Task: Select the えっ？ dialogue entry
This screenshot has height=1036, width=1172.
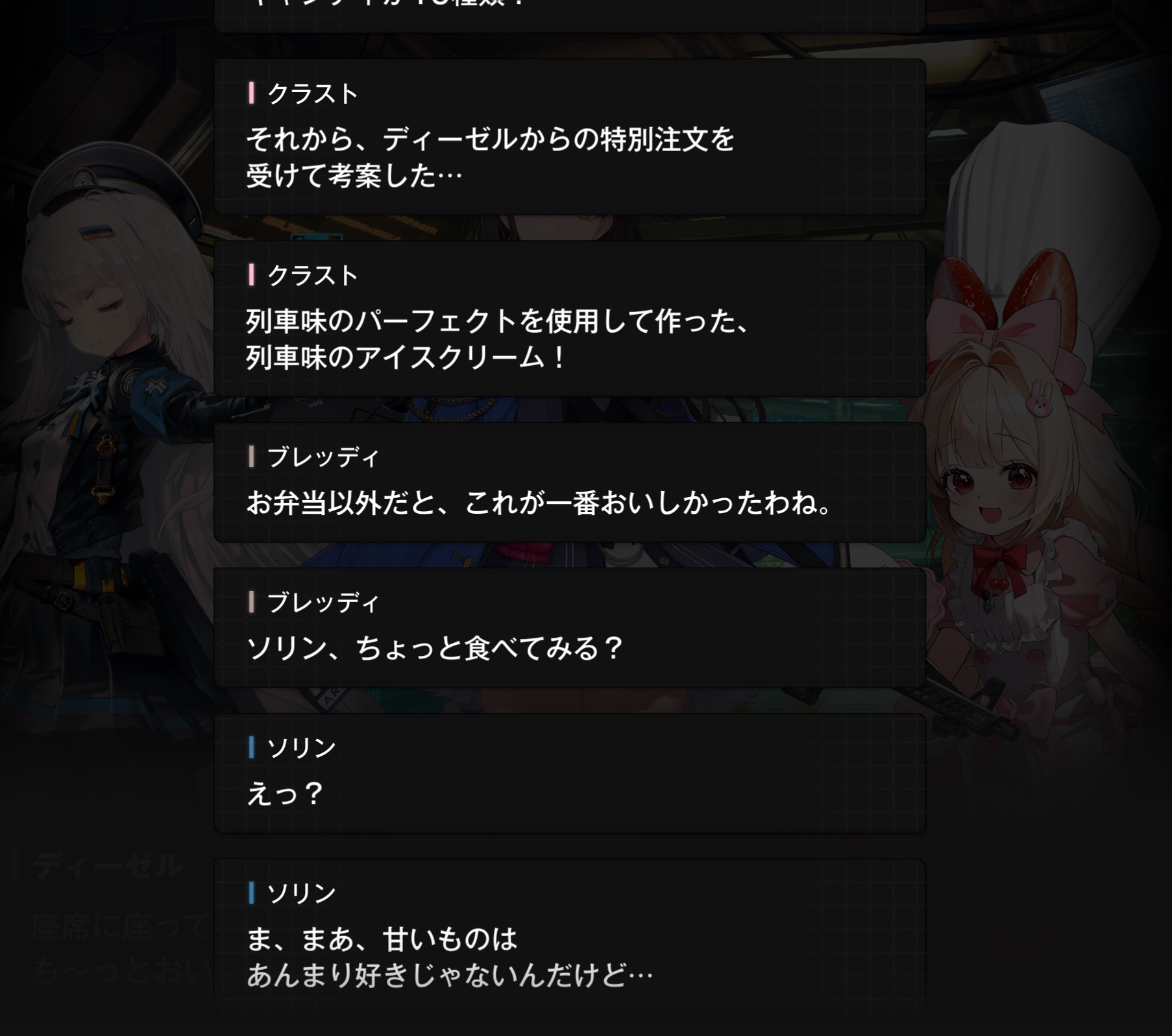Action: pyautogui.click(x=569, y=773)
